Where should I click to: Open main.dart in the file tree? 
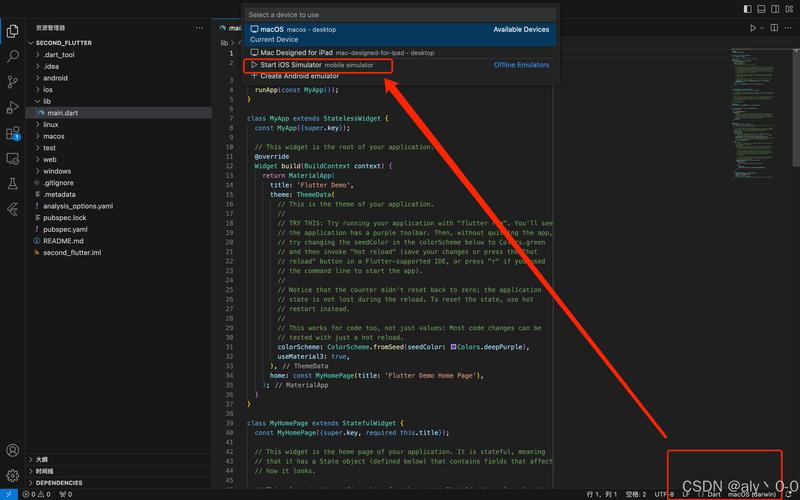118,113
